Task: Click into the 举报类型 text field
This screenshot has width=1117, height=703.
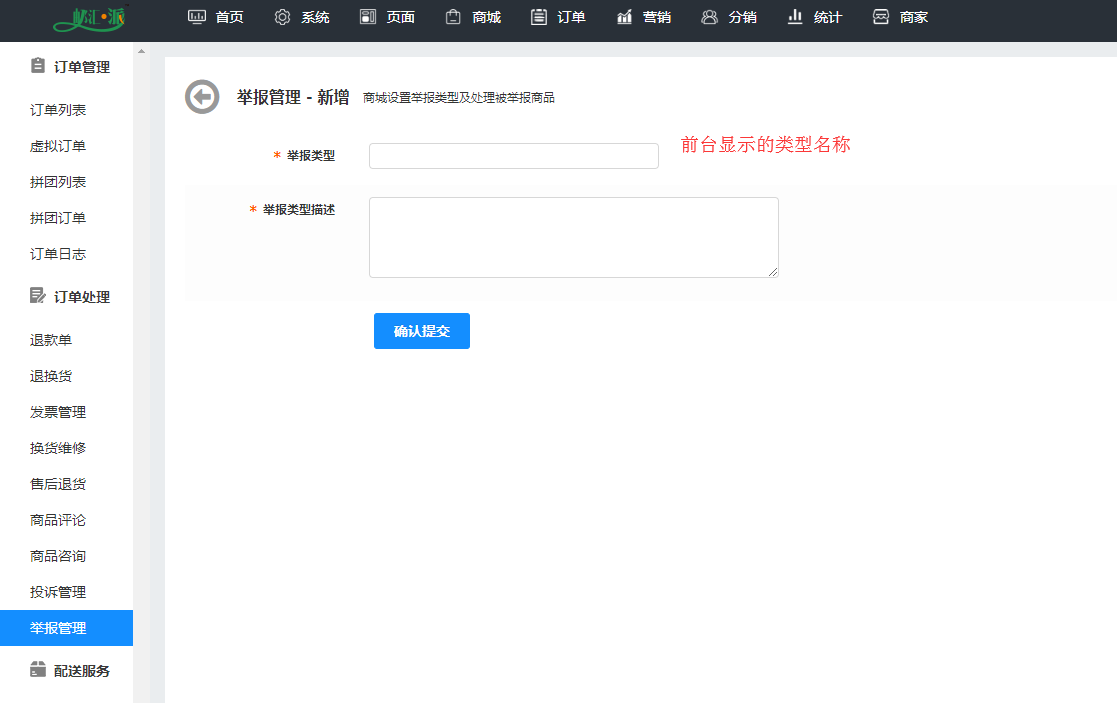Action: click(x=513, y=156)
